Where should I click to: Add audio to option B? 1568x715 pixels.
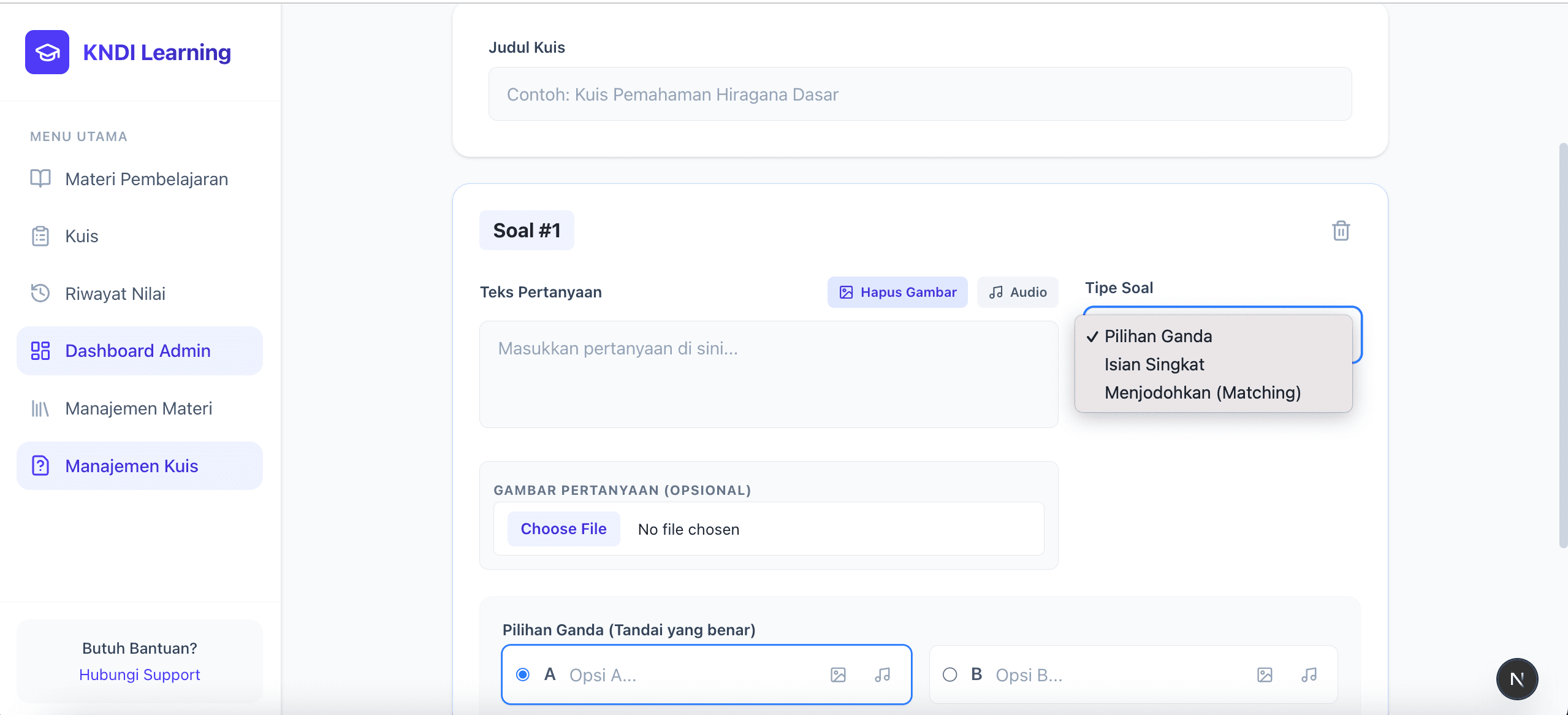click(x=1309, y=675)
